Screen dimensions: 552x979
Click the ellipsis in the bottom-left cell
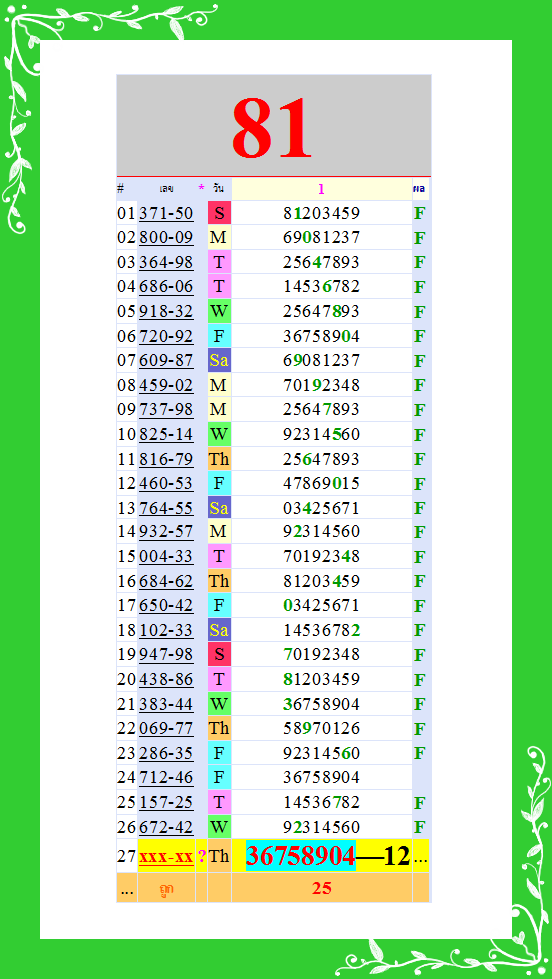pos(127,890)
